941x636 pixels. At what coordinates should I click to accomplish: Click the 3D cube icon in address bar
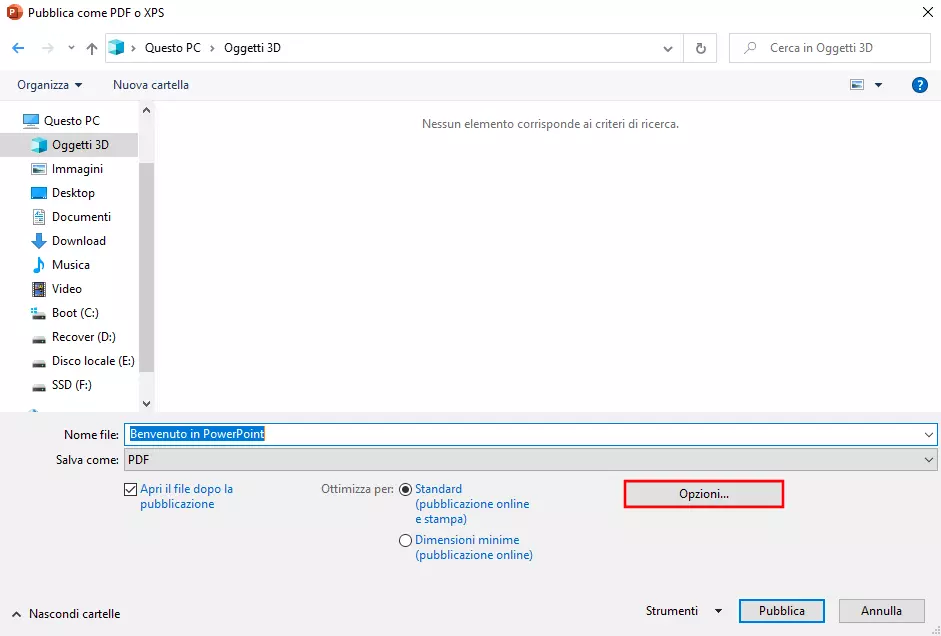point(116,47)
